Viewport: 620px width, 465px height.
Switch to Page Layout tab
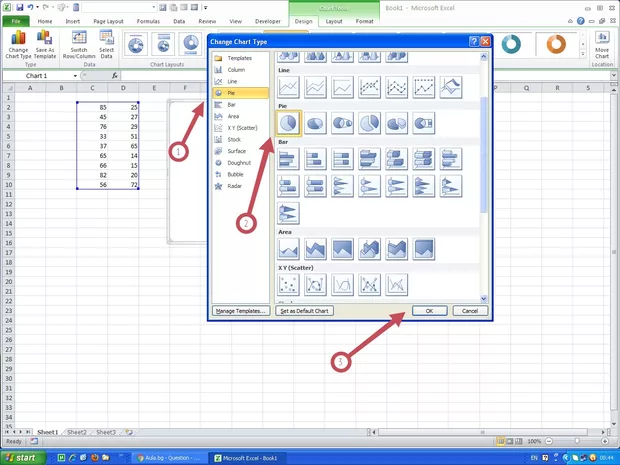[x=108, y=21]
